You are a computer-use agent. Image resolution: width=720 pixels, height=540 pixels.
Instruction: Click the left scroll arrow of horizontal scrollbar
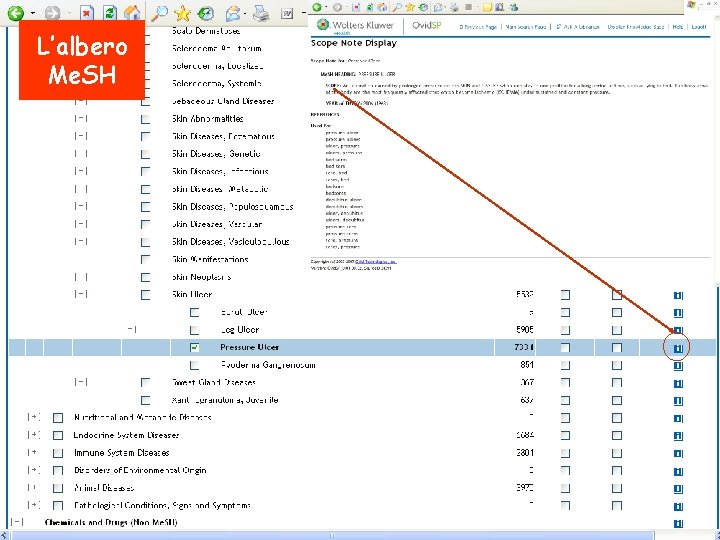click(4, 535)
